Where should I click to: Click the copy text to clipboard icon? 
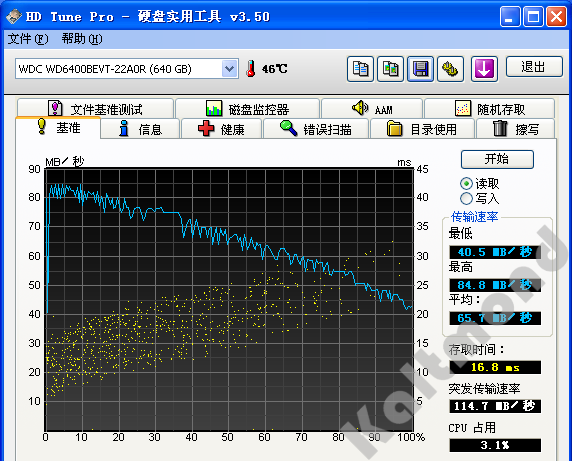click(360, 69)
